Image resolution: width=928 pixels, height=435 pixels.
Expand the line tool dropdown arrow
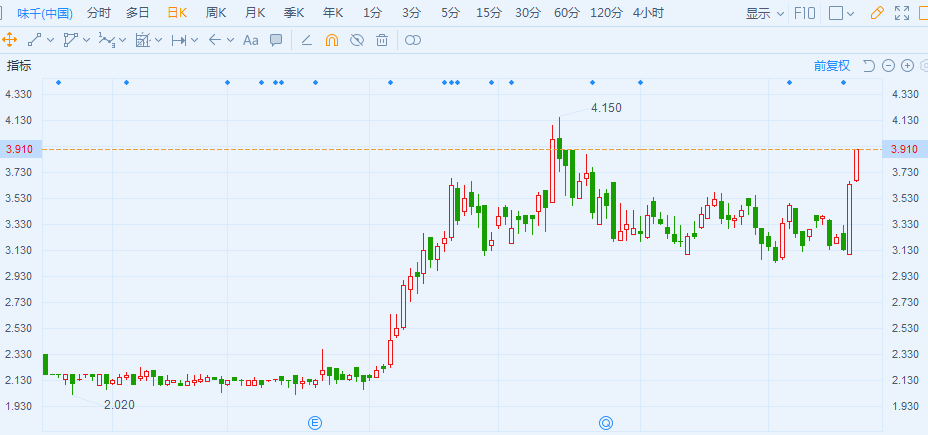(50, 40)
